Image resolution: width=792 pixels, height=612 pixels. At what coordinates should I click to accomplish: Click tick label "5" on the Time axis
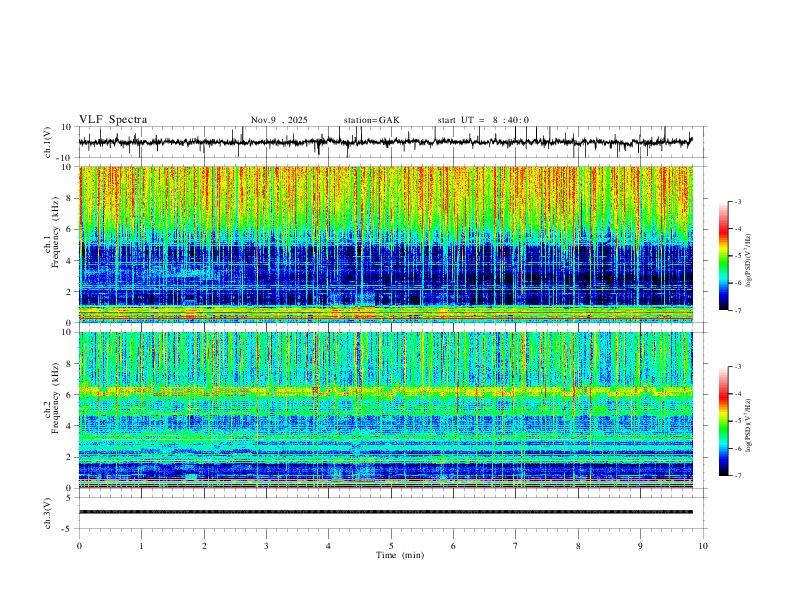coord(391,546)
